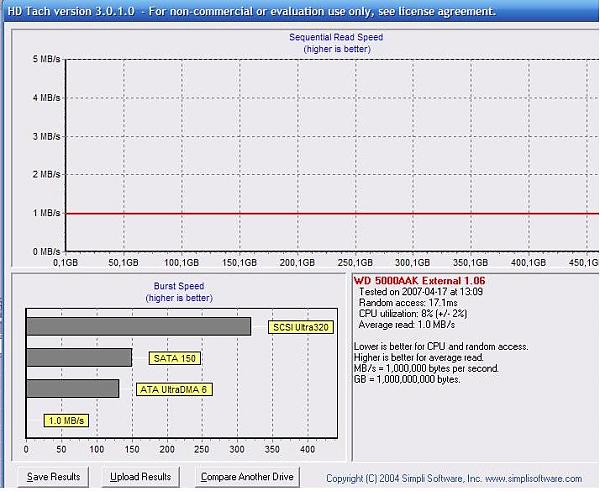
Task: Click Random access: 17.1ms text
Action: coord(408,303)
